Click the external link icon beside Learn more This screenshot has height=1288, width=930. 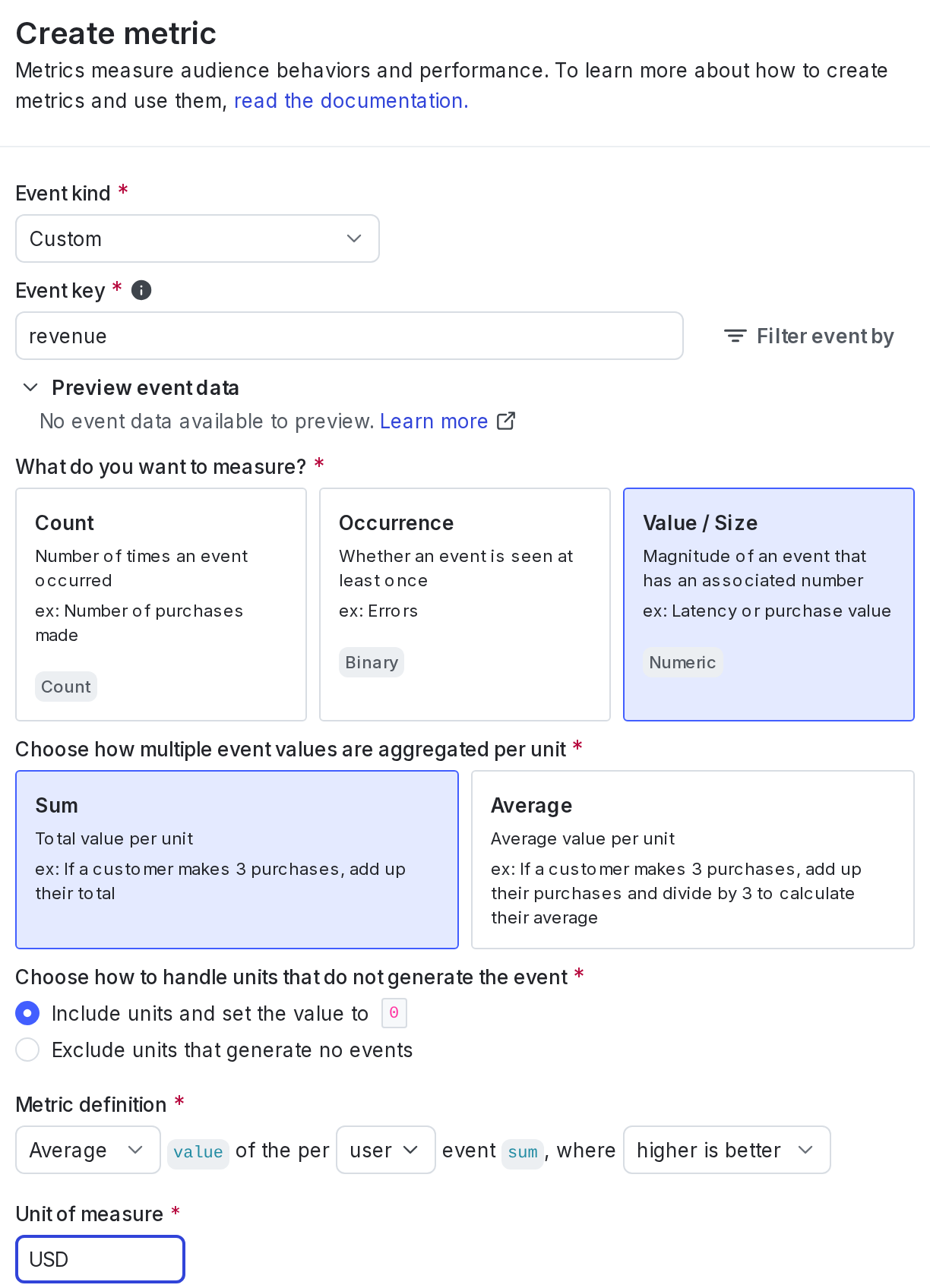click(506, 421)
